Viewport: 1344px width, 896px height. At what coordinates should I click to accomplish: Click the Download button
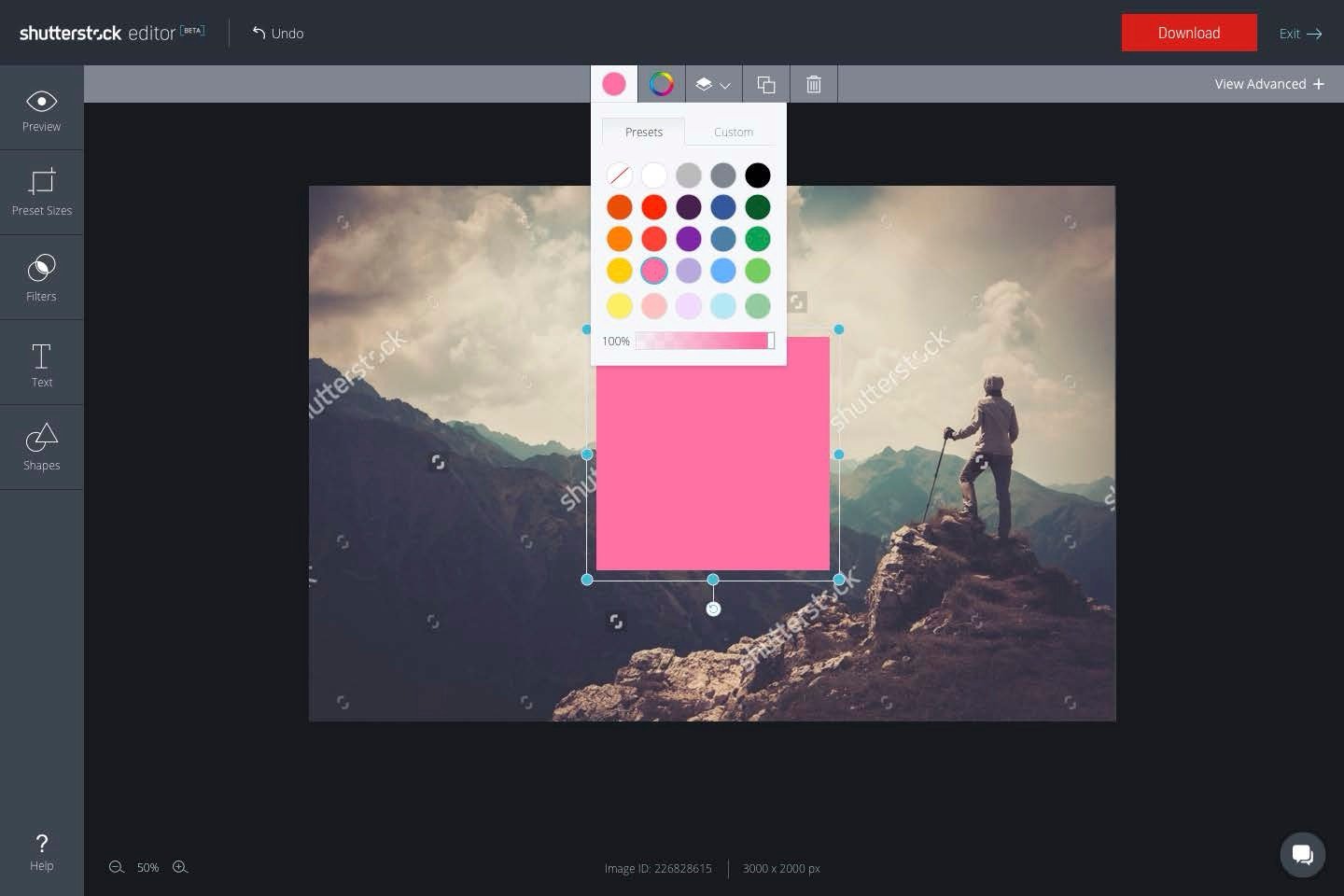[x=1189, y=33]
